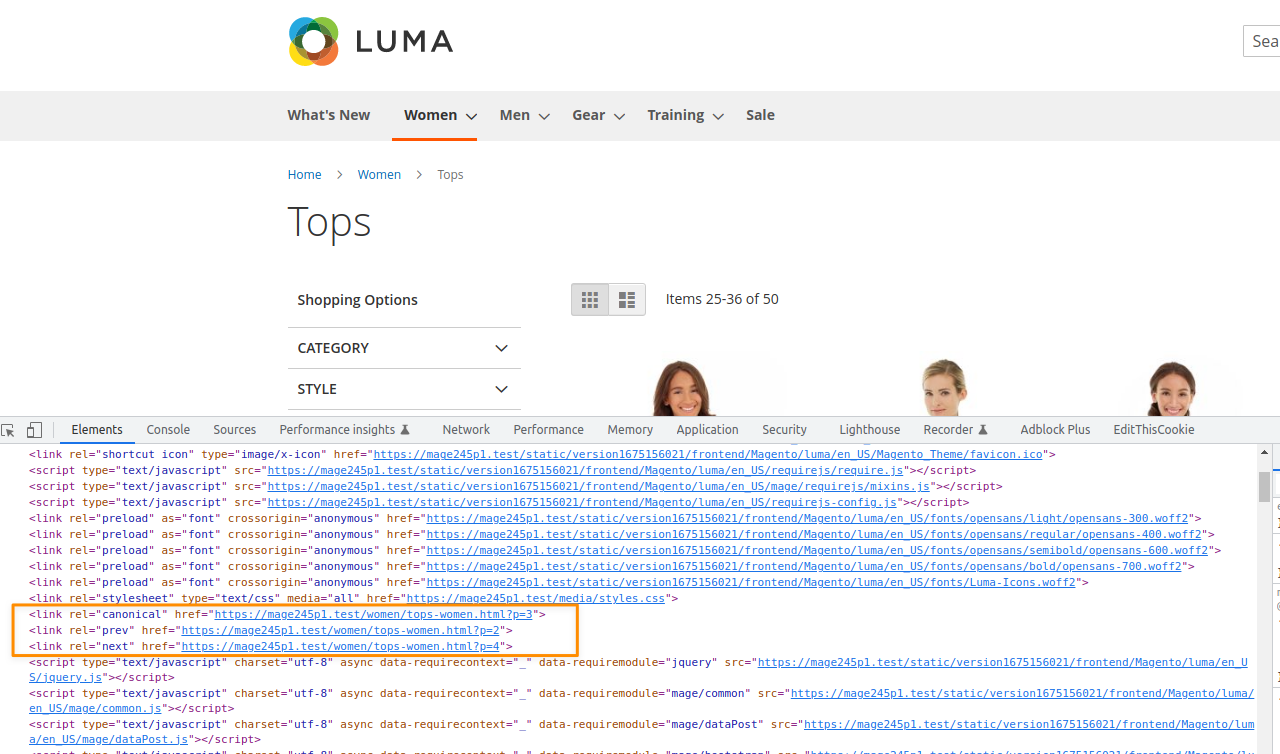The height and width of the screenshot is (754, 1280).
Task: Click the DevTools Elements panel scrollbar
Action: click(x=1264, y=487)
